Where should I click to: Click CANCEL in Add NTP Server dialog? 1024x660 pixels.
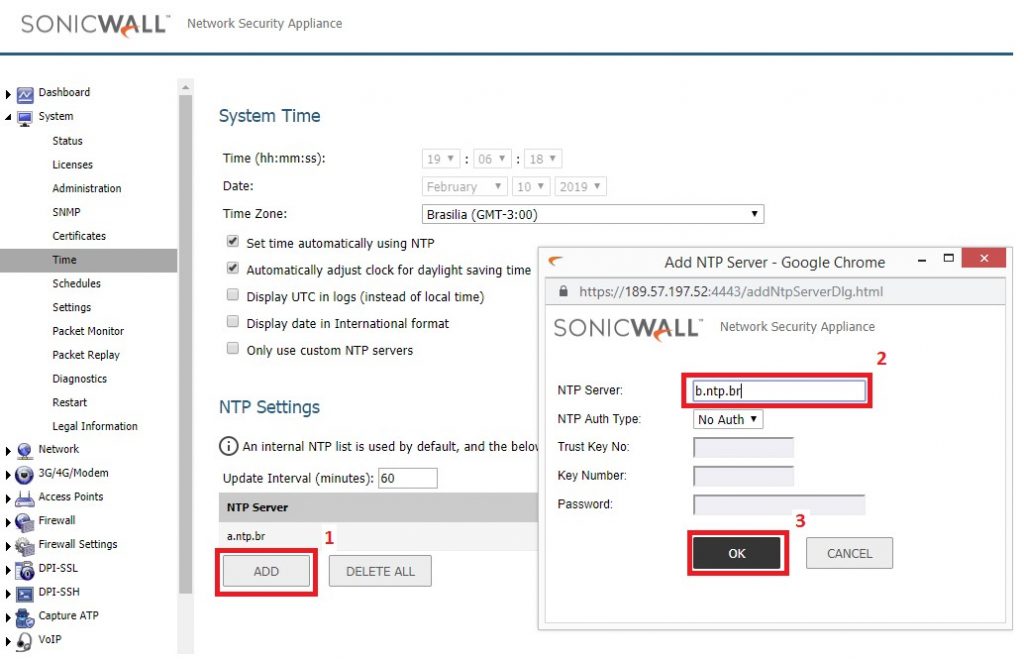point(849,554)
